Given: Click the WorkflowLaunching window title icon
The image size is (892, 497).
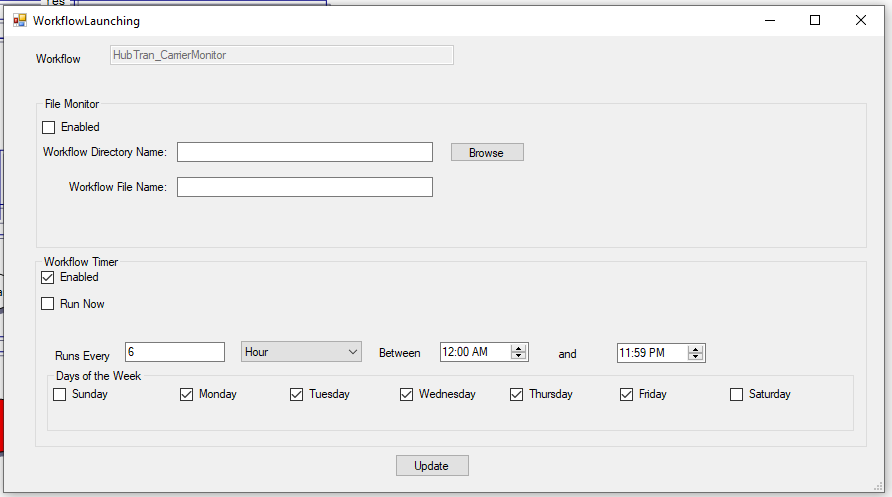Looking at the screenshot, I should (x=20, y=20).
